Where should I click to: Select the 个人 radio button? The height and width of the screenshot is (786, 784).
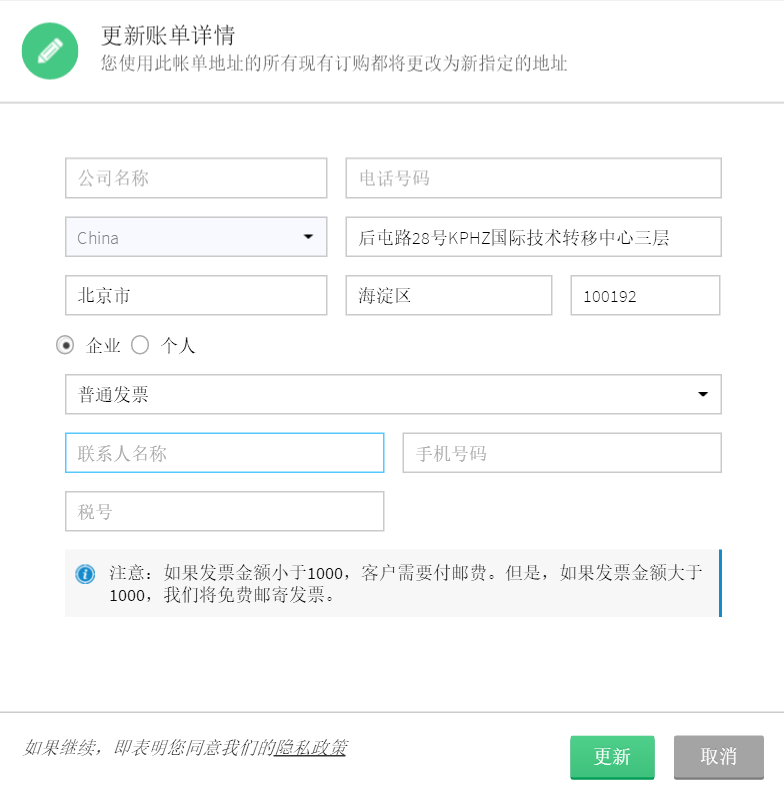(140, 345)
